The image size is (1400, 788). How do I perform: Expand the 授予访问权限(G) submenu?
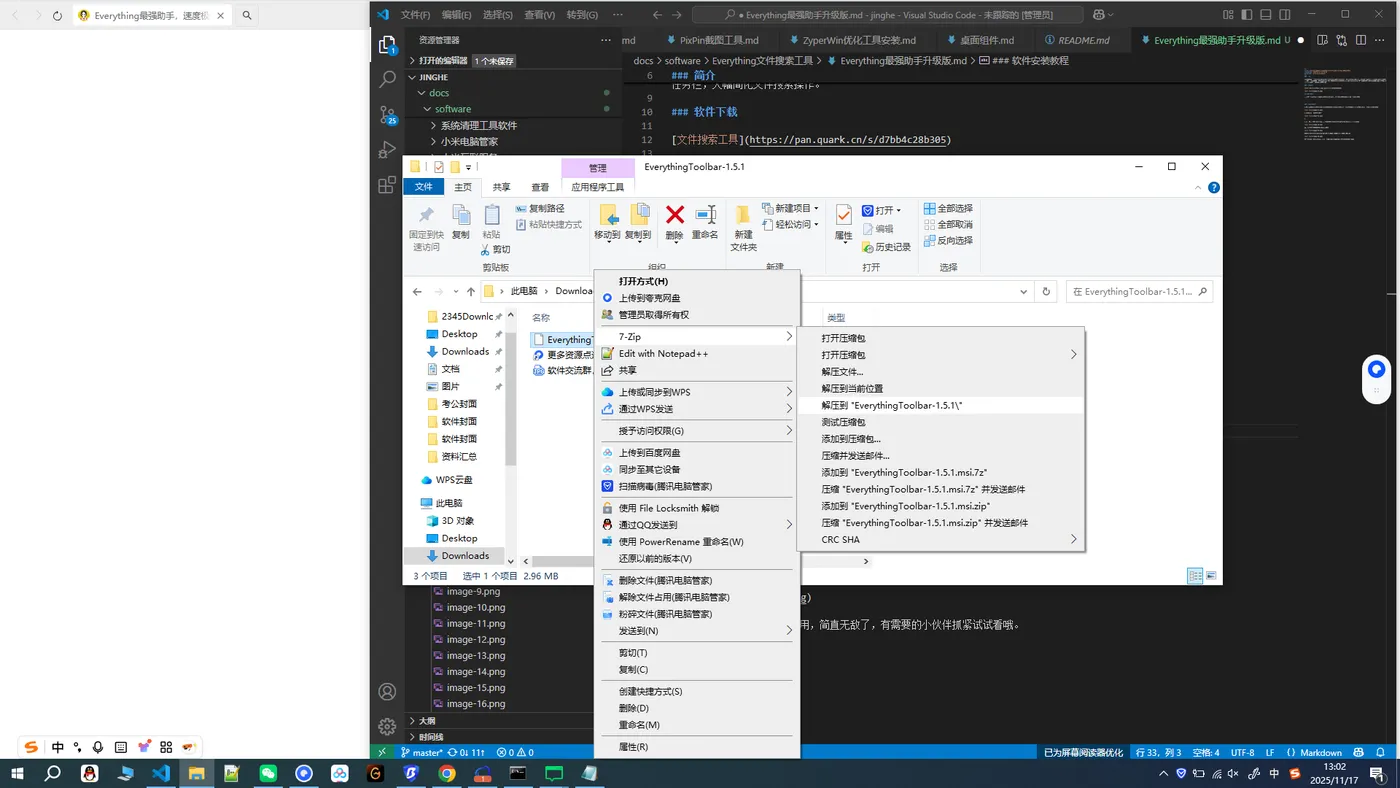pos(697,431)
